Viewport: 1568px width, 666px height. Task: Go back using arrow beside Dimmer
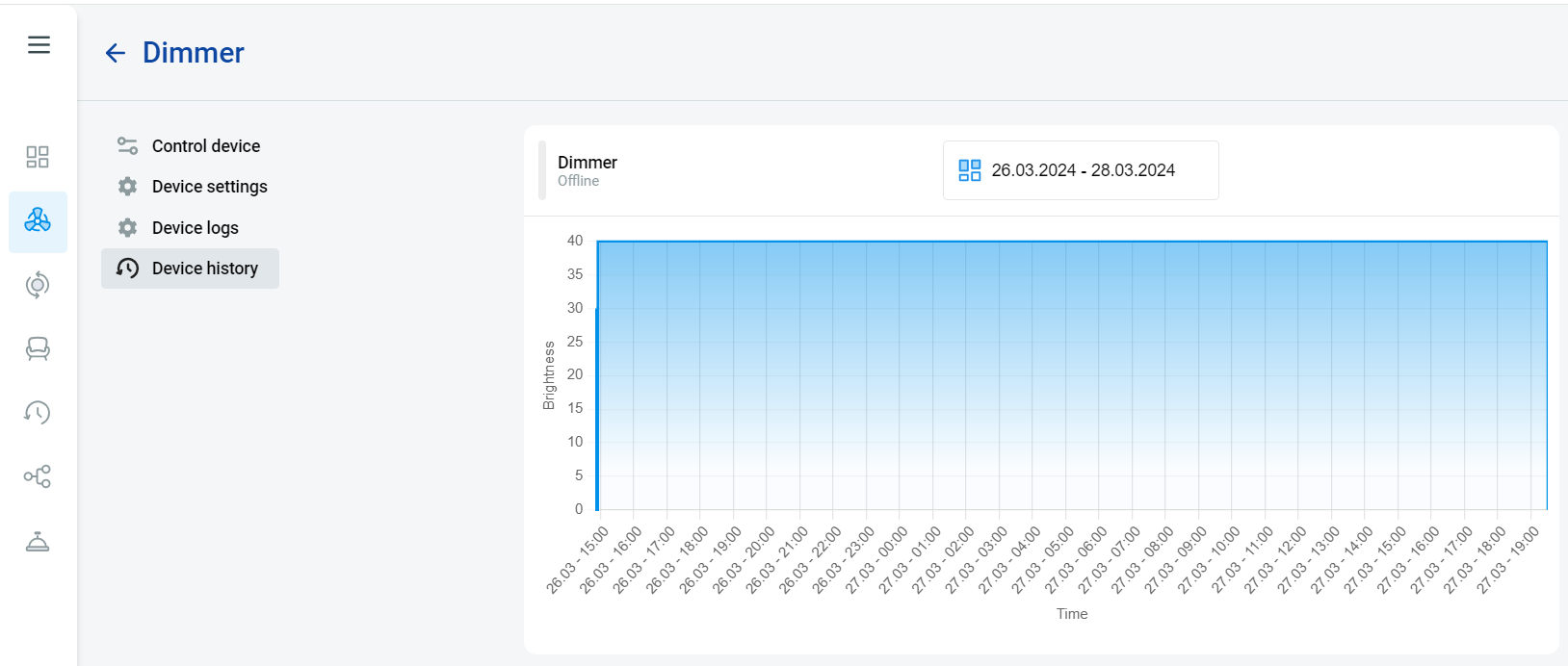[116, 53]
